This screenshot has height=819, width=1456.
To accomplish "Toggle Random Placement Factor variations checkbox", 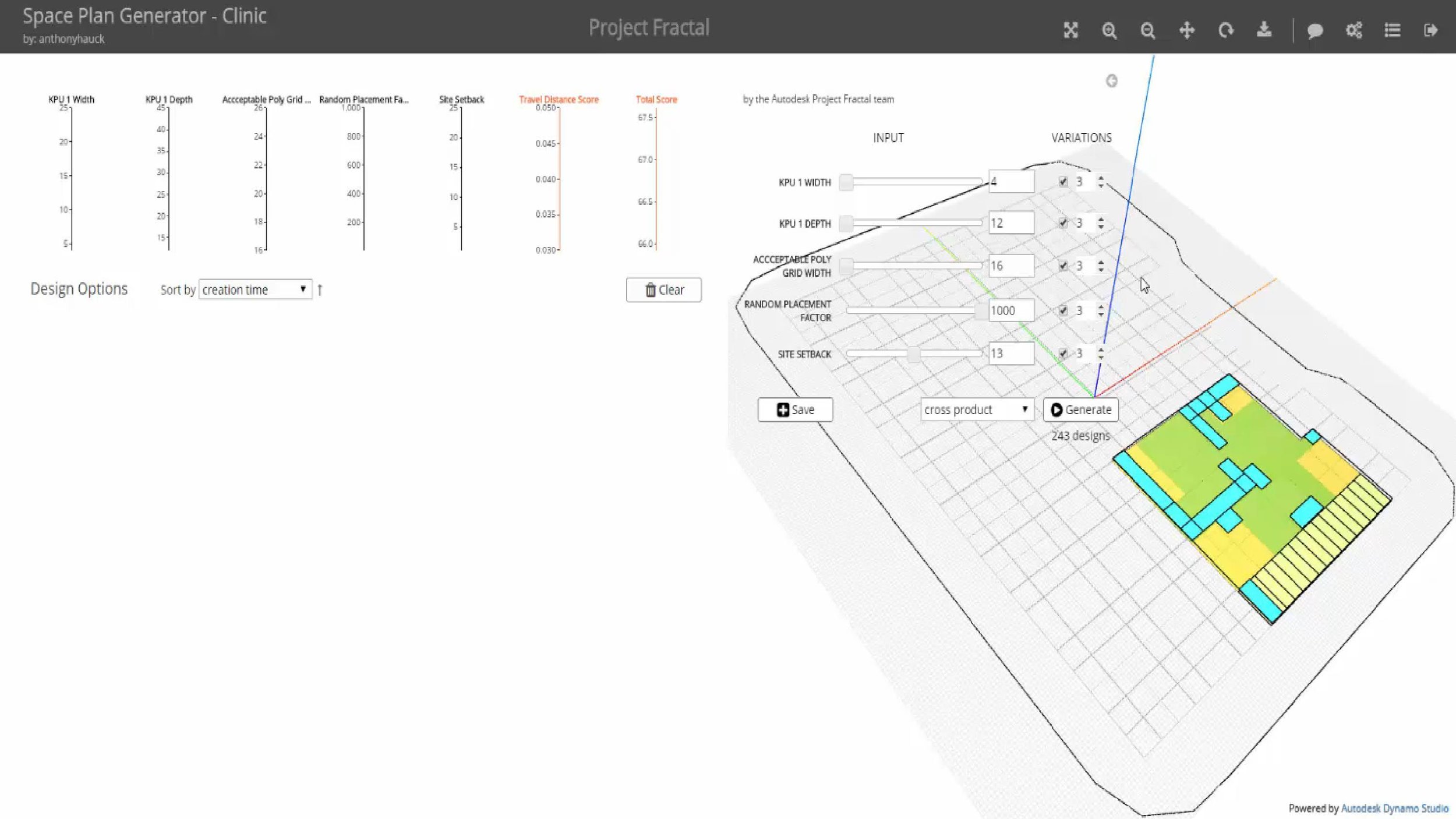I will tap(1063, 310).
